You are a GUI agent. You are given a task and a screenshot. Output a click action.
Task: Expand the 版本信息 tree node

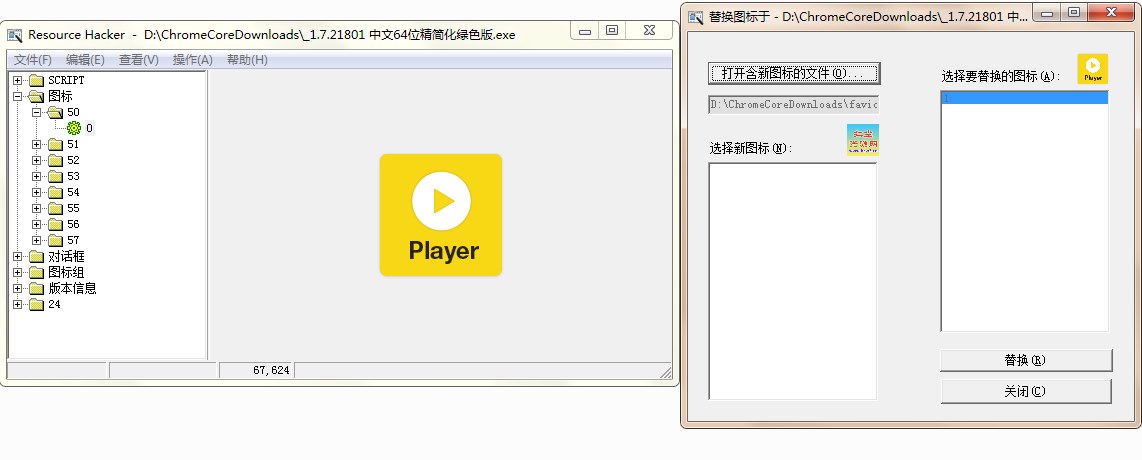pyautogui.click(x=17, y=288)
